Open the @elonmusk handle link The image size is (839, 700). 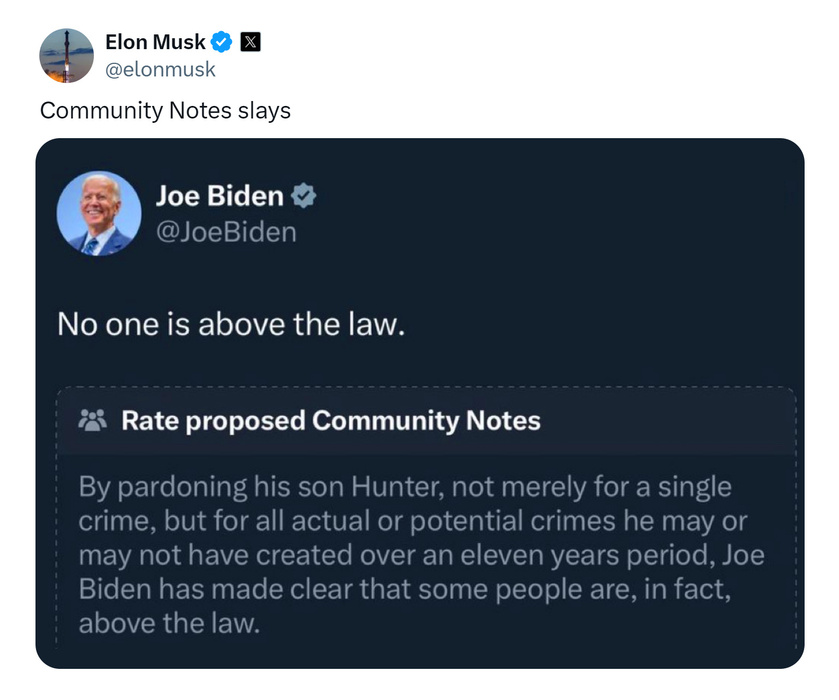(x=160, y=69)
